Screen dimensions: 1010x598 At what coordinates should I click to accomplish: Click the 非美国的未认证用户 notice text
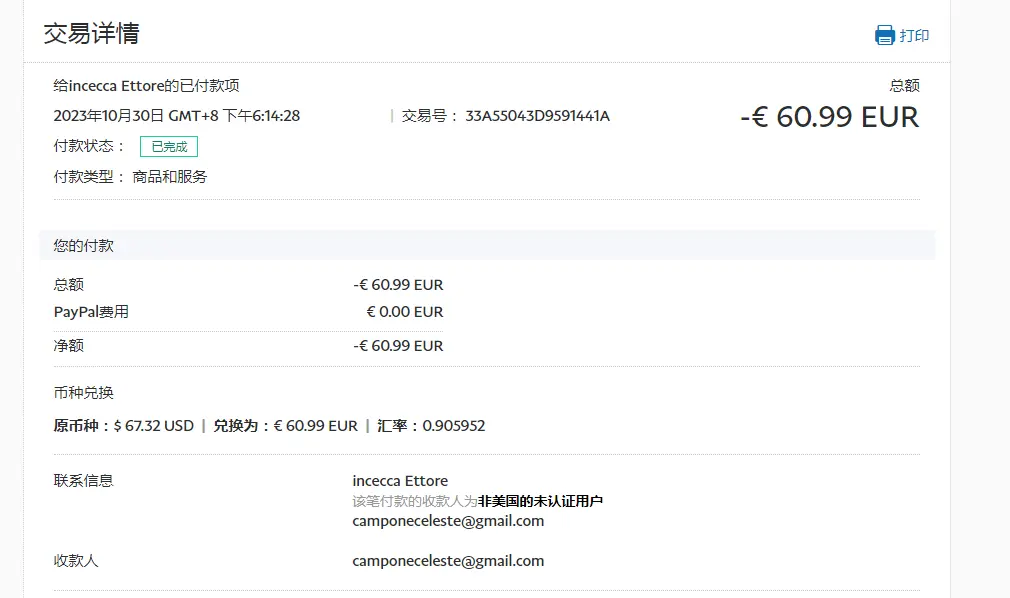[x=540, y=501]
